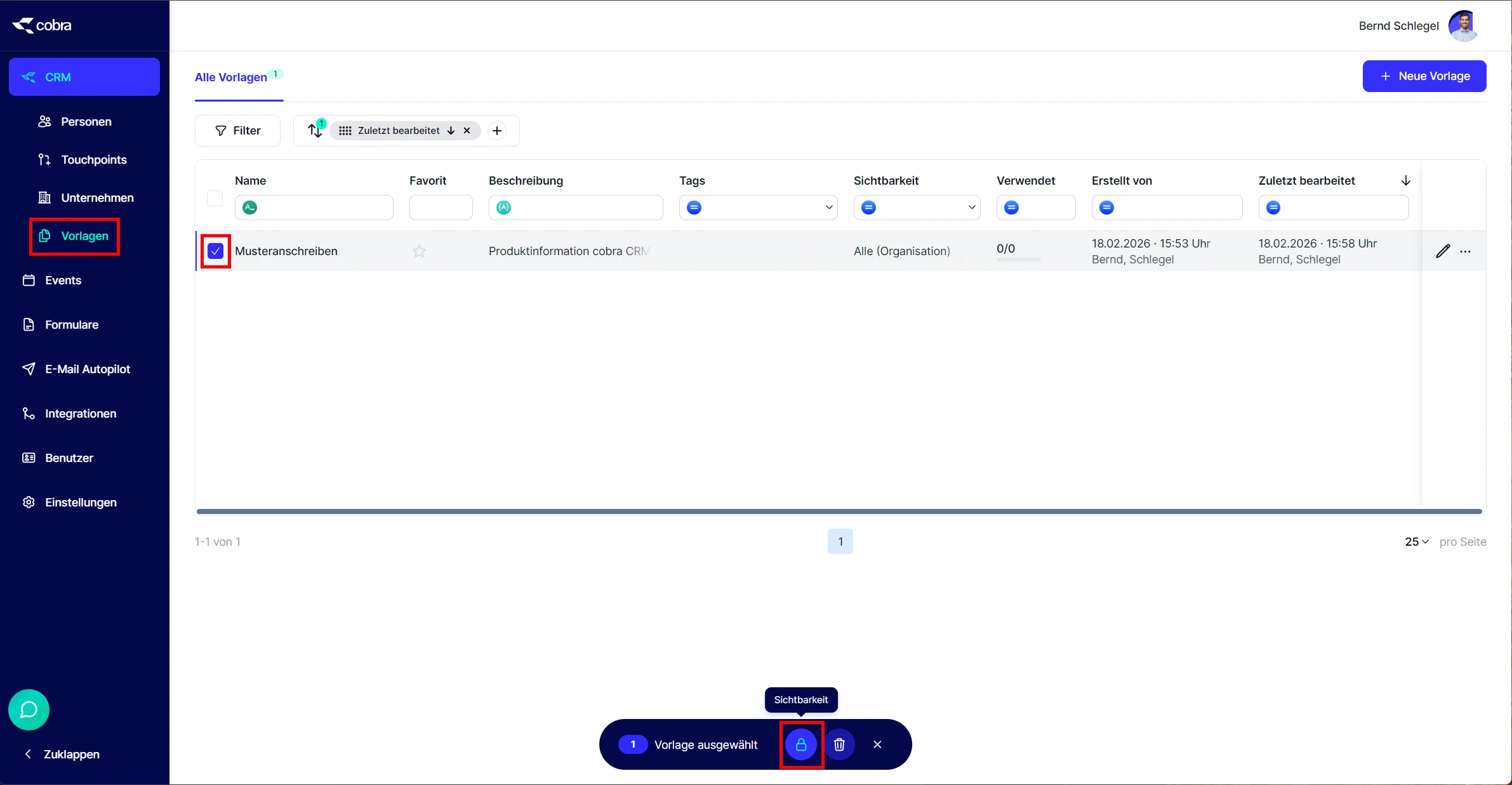Click the sort arrows icon

pos(315,131)
